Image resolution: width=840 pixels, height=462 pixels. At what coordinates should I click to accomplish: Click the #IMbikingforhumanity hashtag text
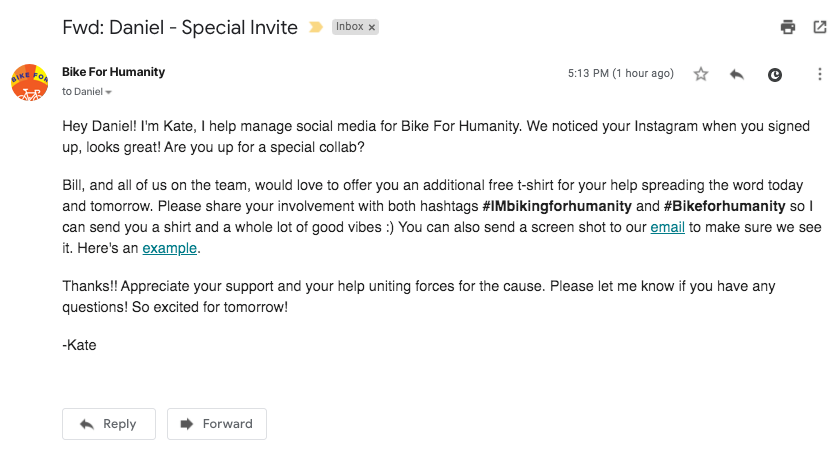[x=556, y=208]
